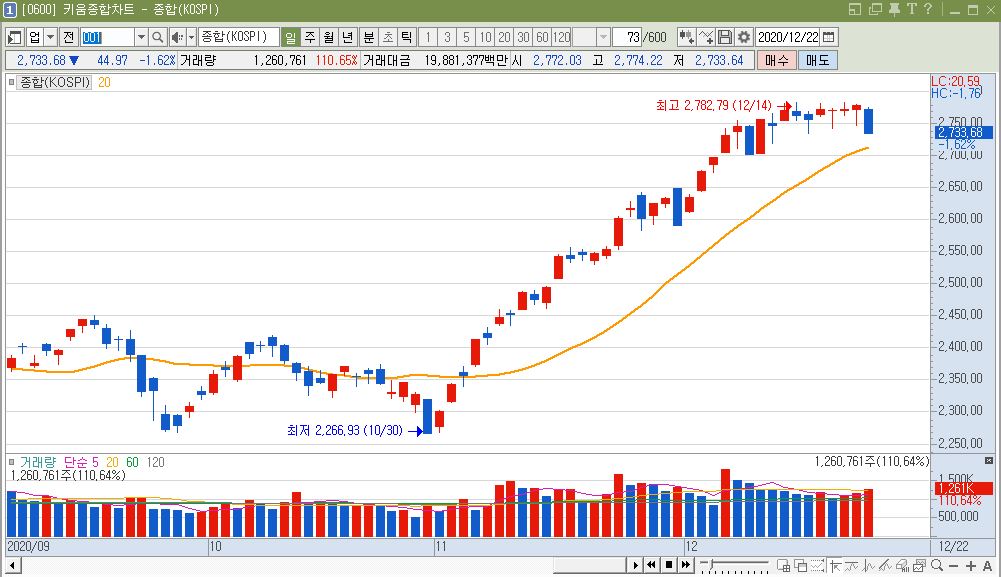
Task: Click the '업' button
Action: [x=34, y=37]
